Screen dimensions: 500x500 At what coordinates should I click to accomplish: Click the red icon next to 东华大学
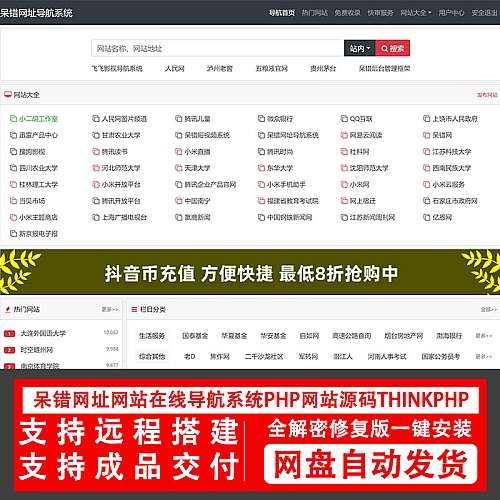tap(261, 168)
